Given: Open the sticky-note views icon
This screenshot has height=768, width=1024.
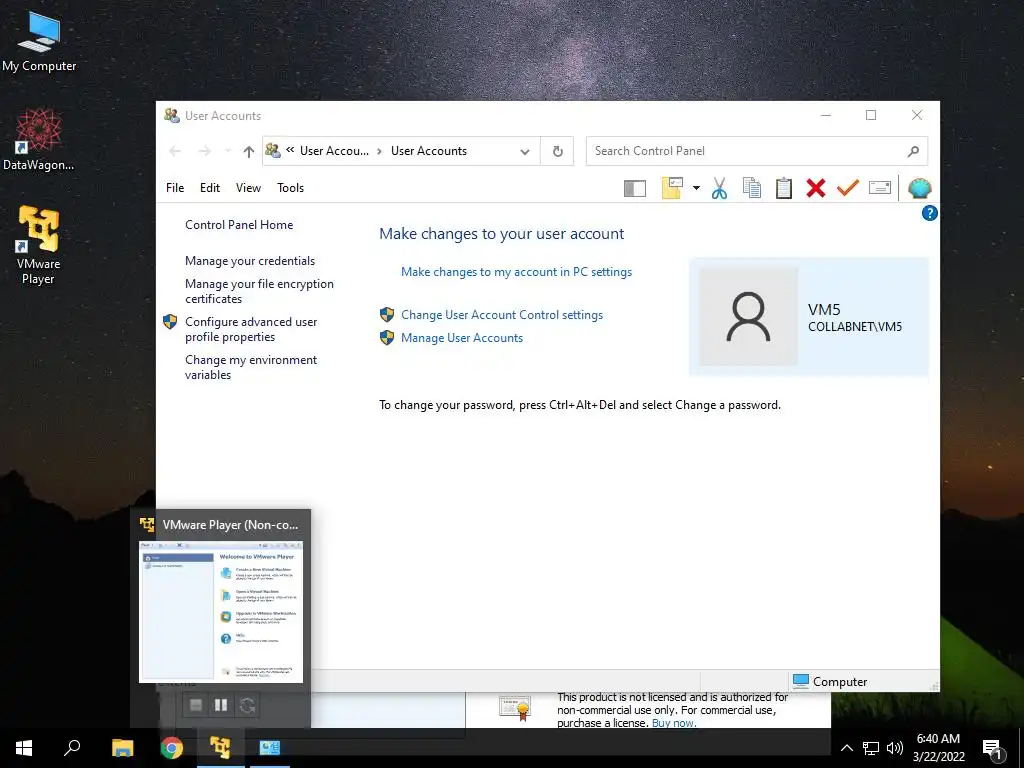Looking at the screenshot, I should pyautogui.click(x=672, y=188).
